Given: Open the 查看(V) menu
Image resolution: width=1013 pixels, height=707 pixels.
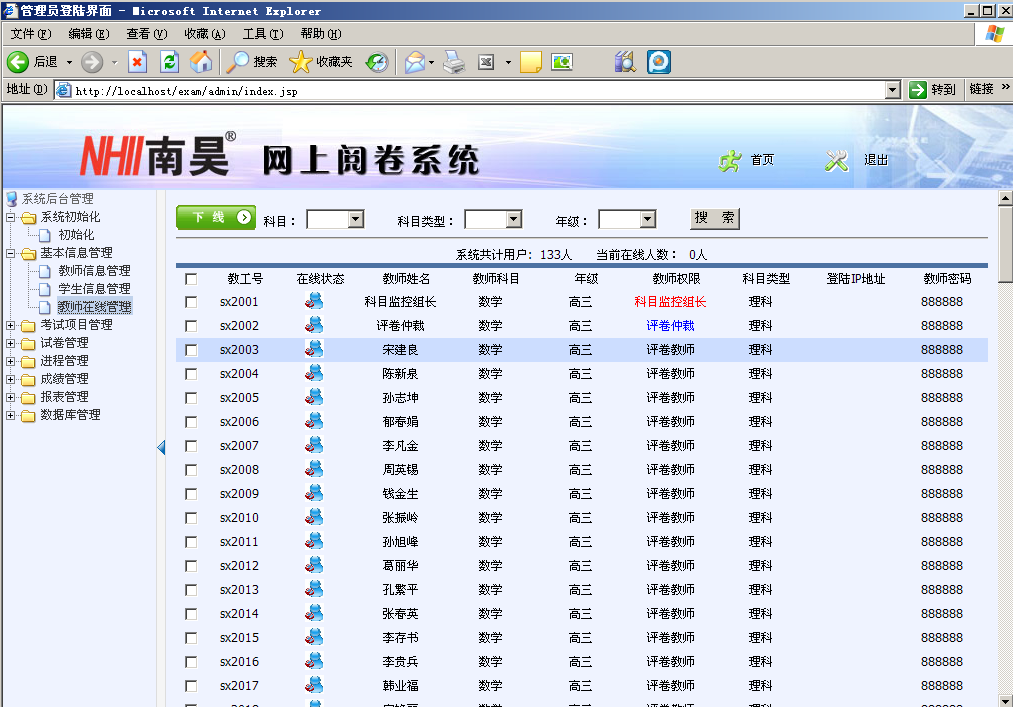Looking at the screenshot, I should pyautogui.click(x=147, y=34).
